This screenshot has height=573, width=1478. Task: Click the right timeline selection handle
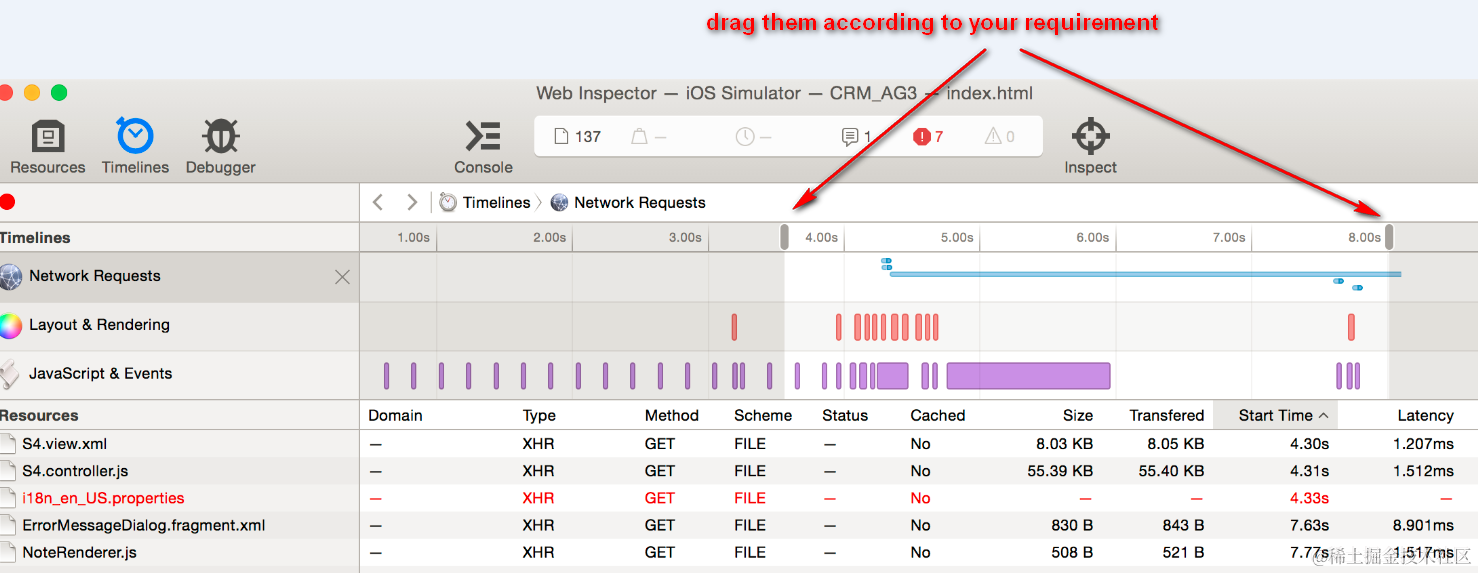(1389, 237)
